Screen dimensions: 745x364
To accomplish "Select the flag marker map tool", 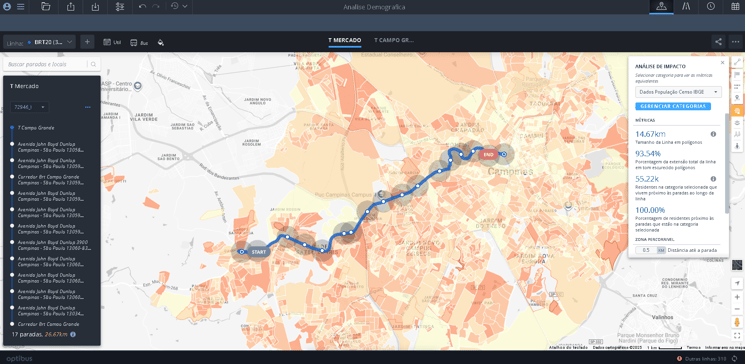I will click(737, 75).
